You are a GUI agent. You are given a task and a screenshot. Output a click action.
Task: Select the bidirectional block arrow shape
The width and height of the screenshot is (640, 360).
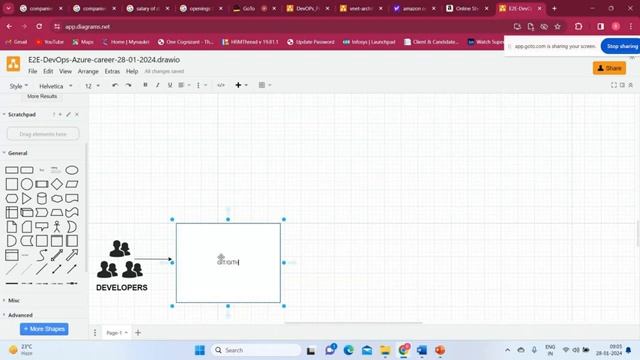pyautogui.click(x=57, y=255)
